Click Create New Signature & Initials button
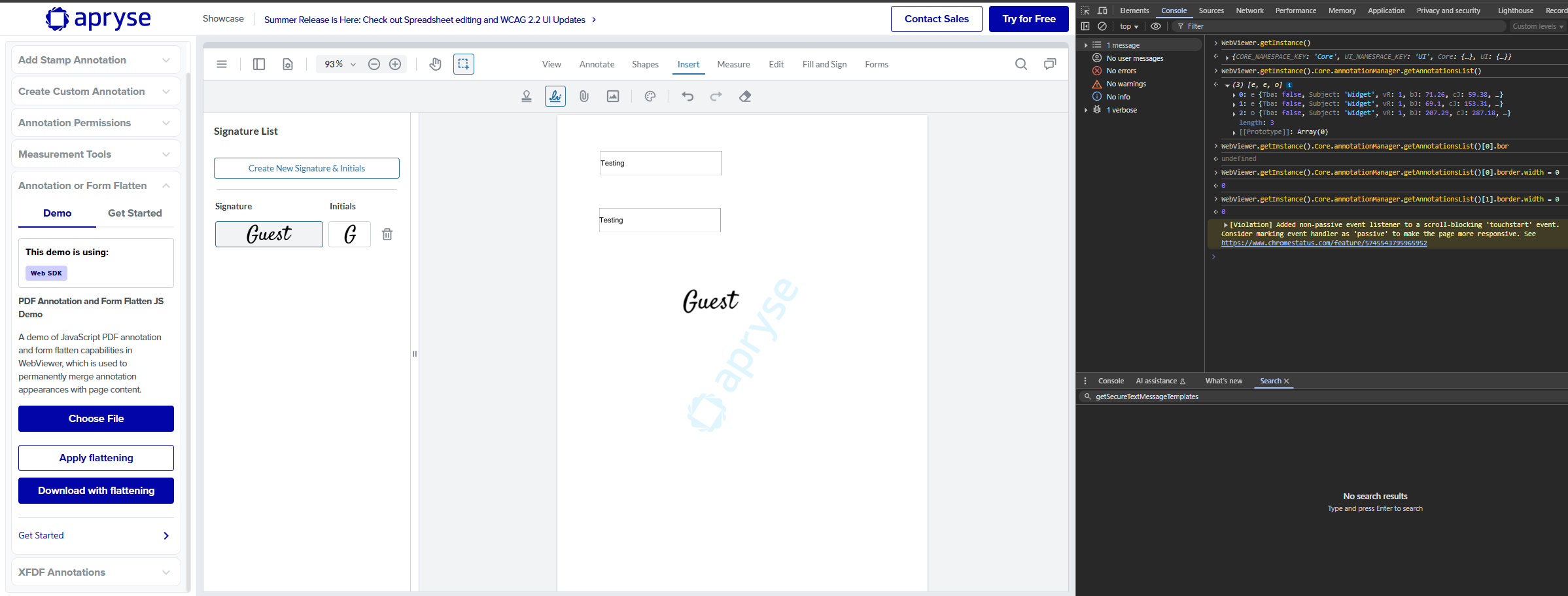1568x596 pixels. [x=306, y=168]
